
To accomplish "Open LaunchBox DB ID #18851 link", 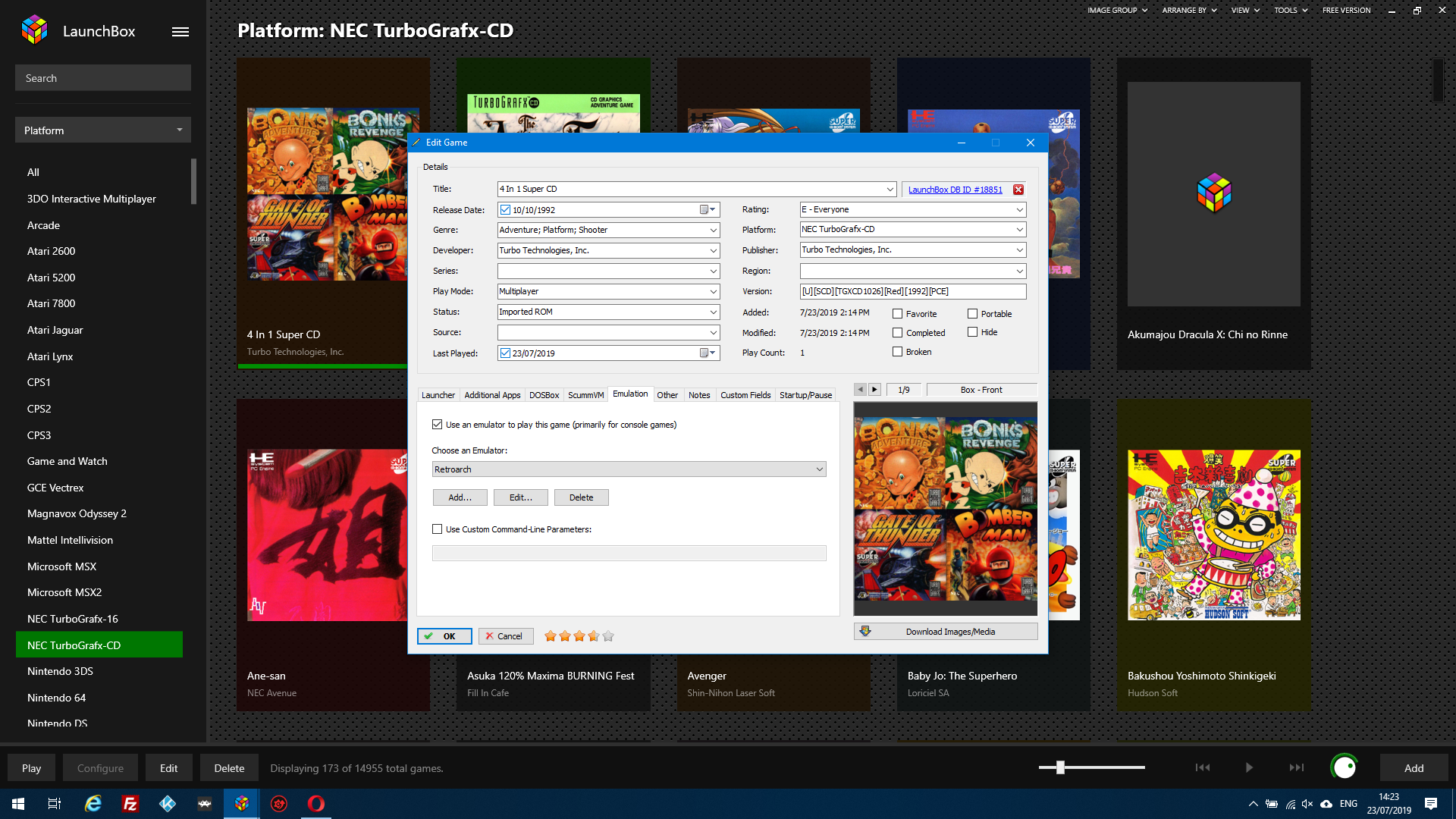I will [955, 190].
